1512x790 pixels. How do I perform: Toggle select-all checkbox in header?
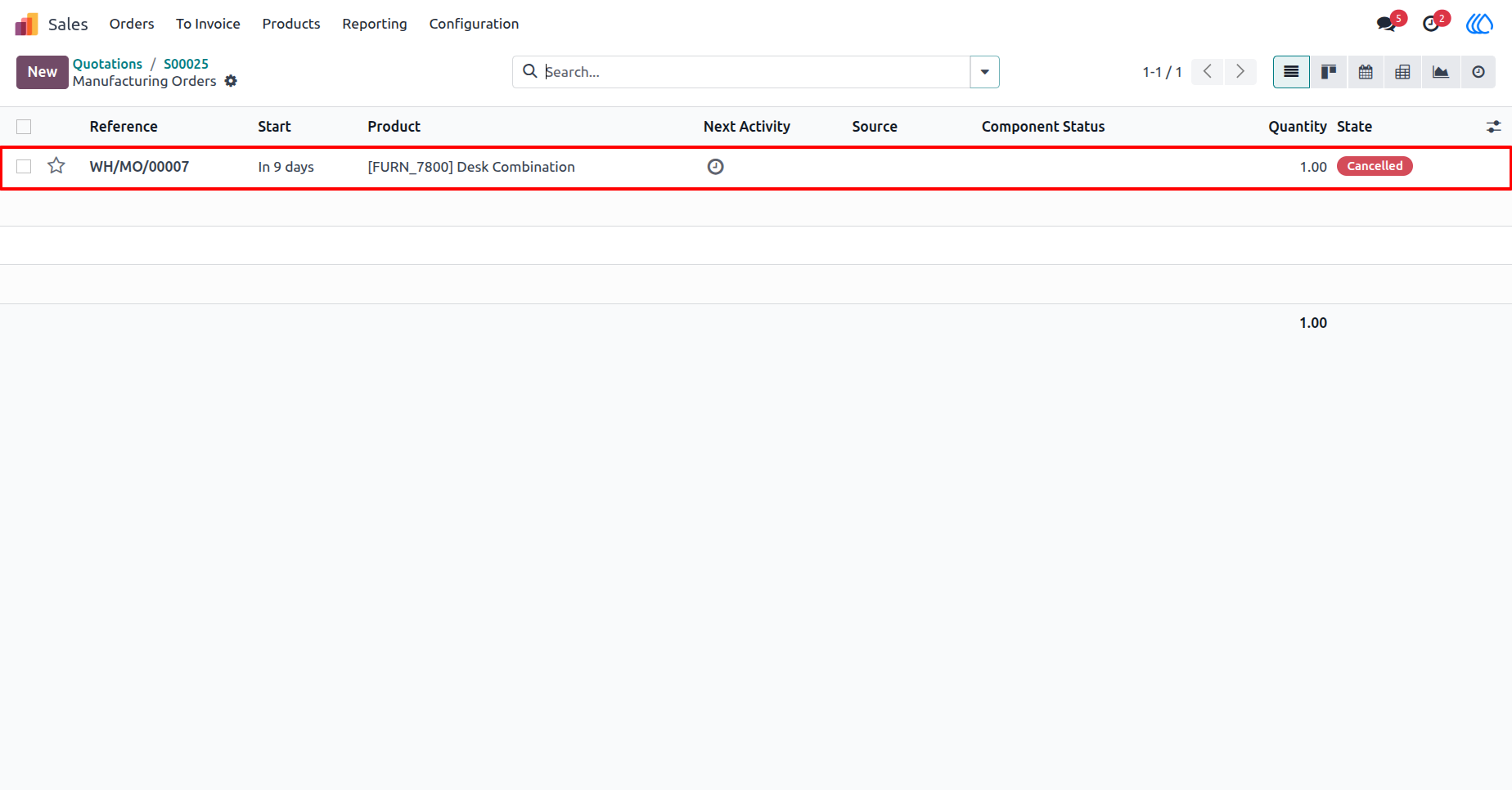pyautogui.click(x=24, y=127)
